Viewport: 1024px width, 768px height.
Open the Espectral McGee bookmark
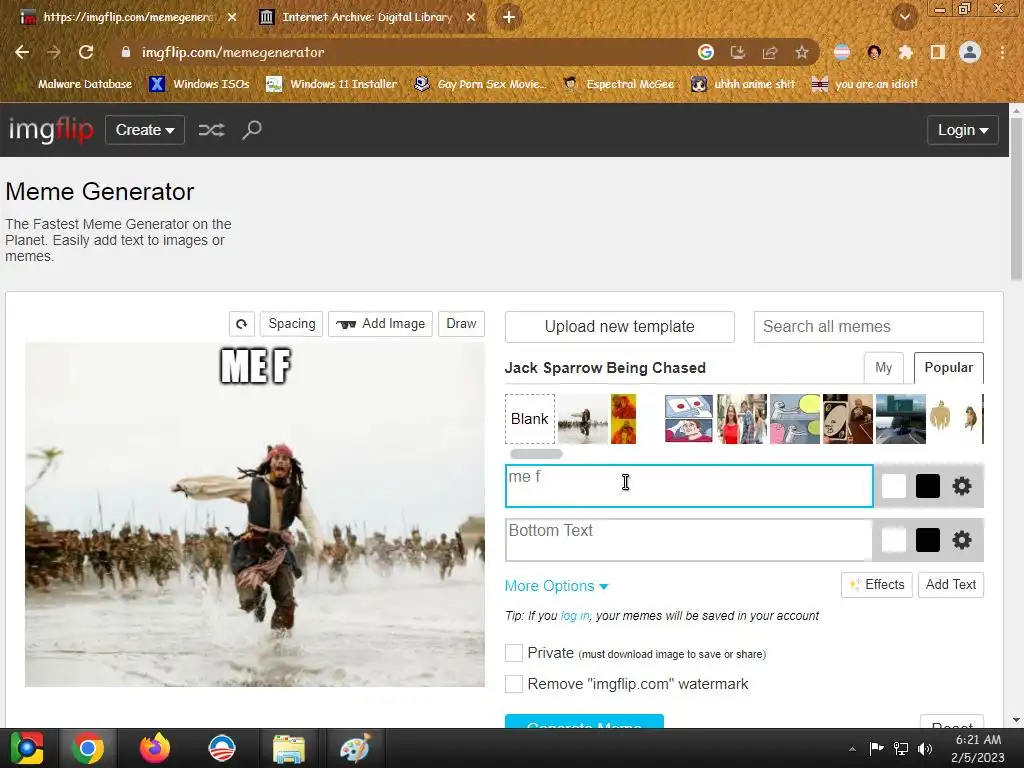(619, 84)
